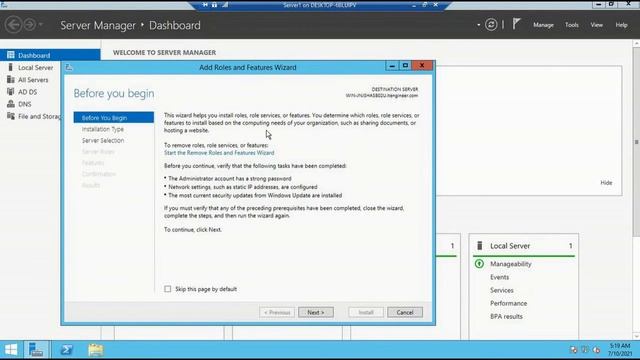Click the green Manageability status icon
This screenshot has height=360, width=640.
[x=480, y=264]
